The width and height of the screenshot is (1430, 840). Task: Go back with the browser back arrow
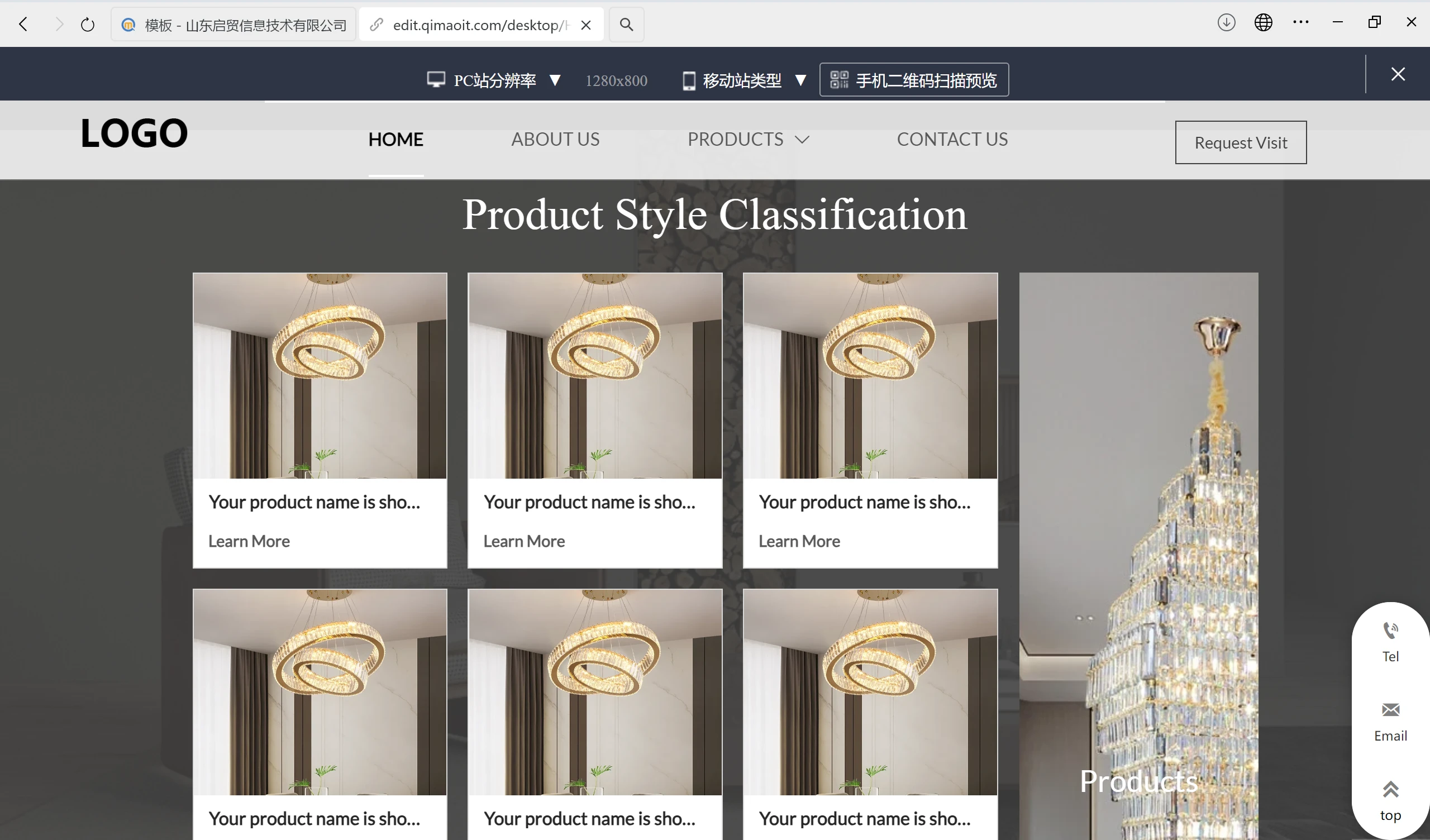pyautogui.click(x=23, y=25)
